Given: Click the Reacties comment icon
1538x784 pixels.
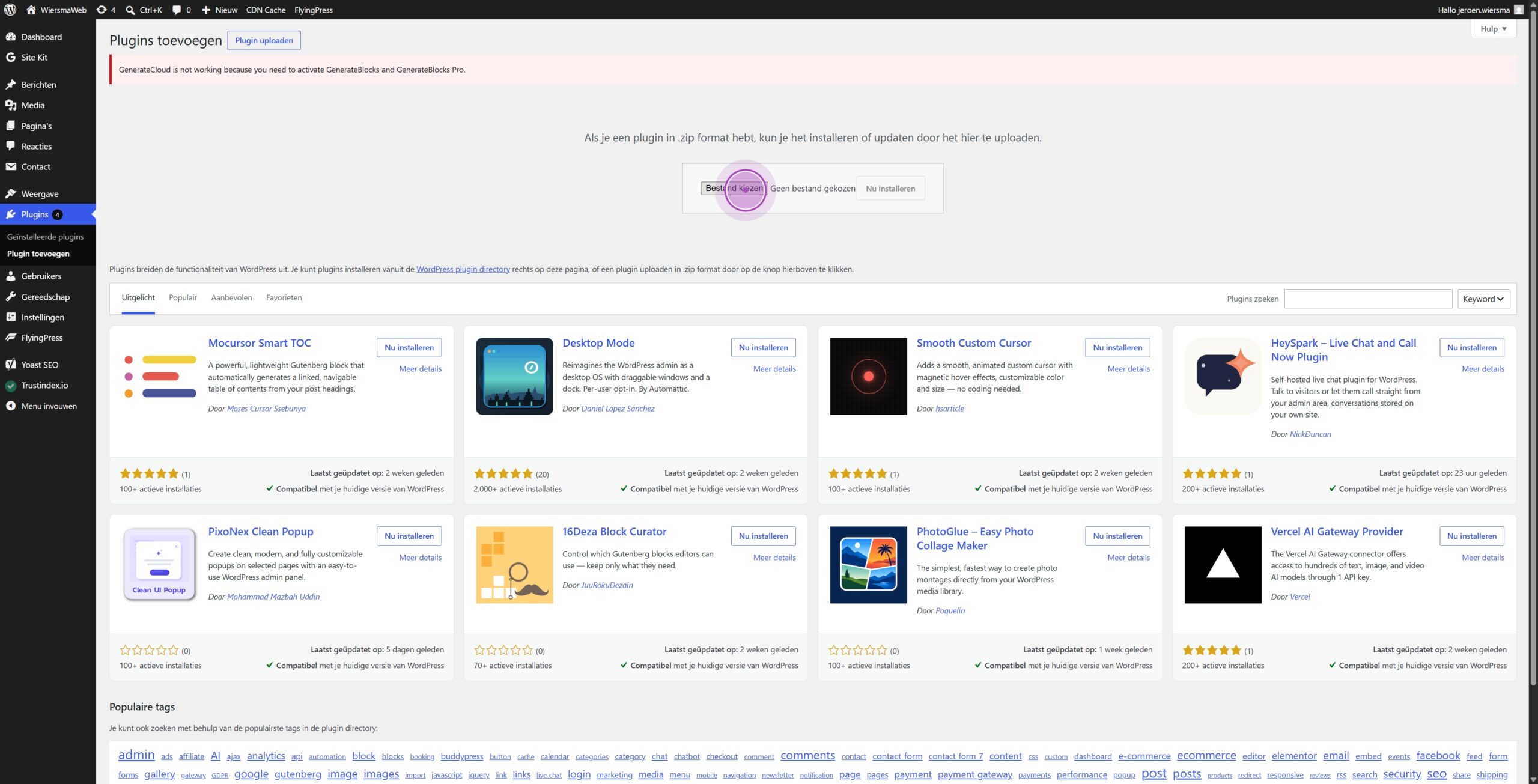Looking at the screenshot, I should coord(11,146).
